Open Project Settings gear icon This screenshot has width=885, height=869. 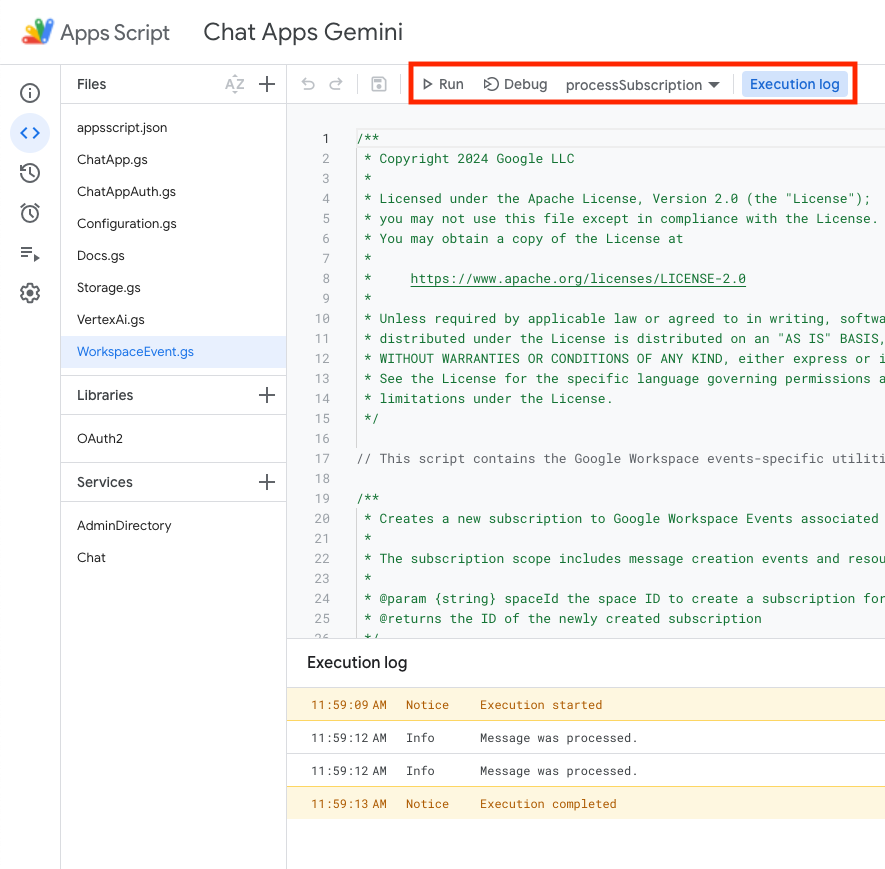30,293
